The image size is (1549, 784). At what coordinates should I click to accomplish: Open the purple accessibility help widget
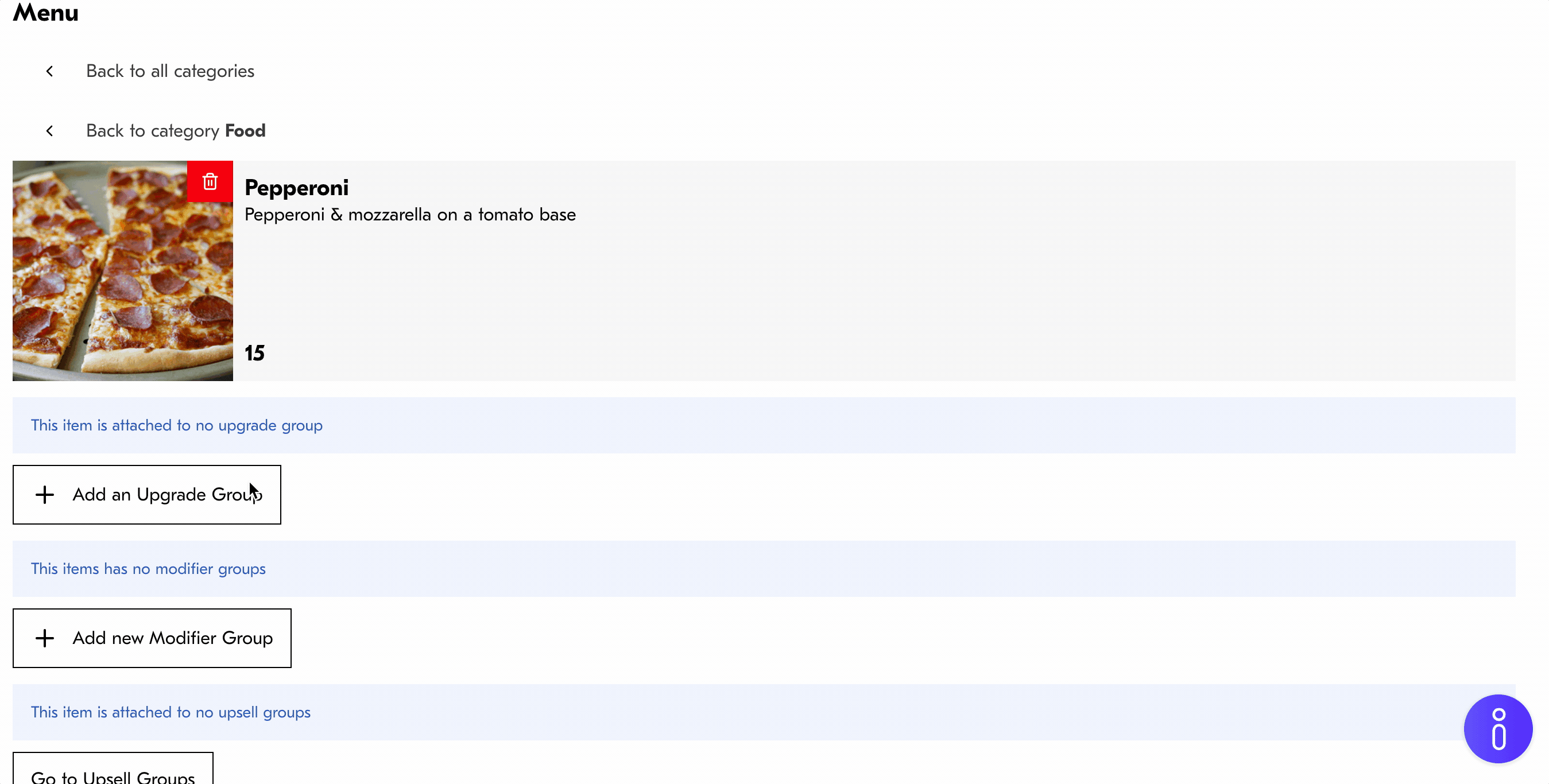click(1498, 729)
